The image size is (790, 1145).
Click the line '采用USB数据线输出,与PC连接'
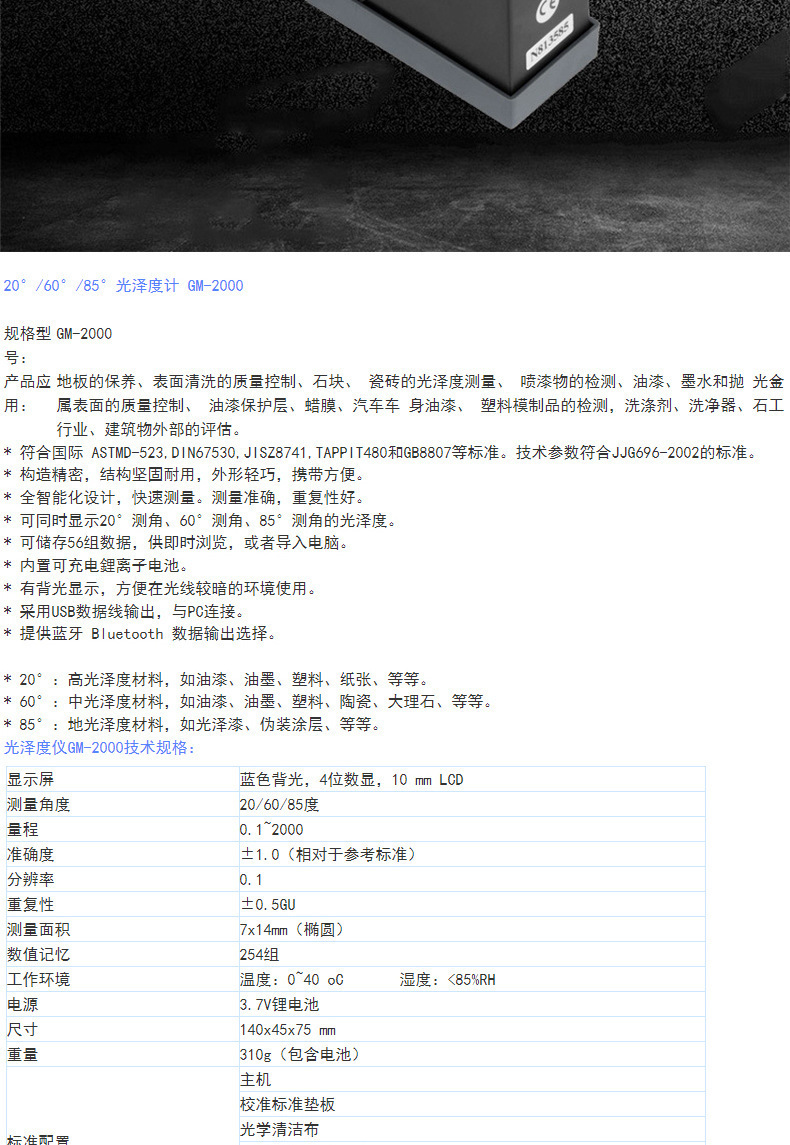point(123,610)
